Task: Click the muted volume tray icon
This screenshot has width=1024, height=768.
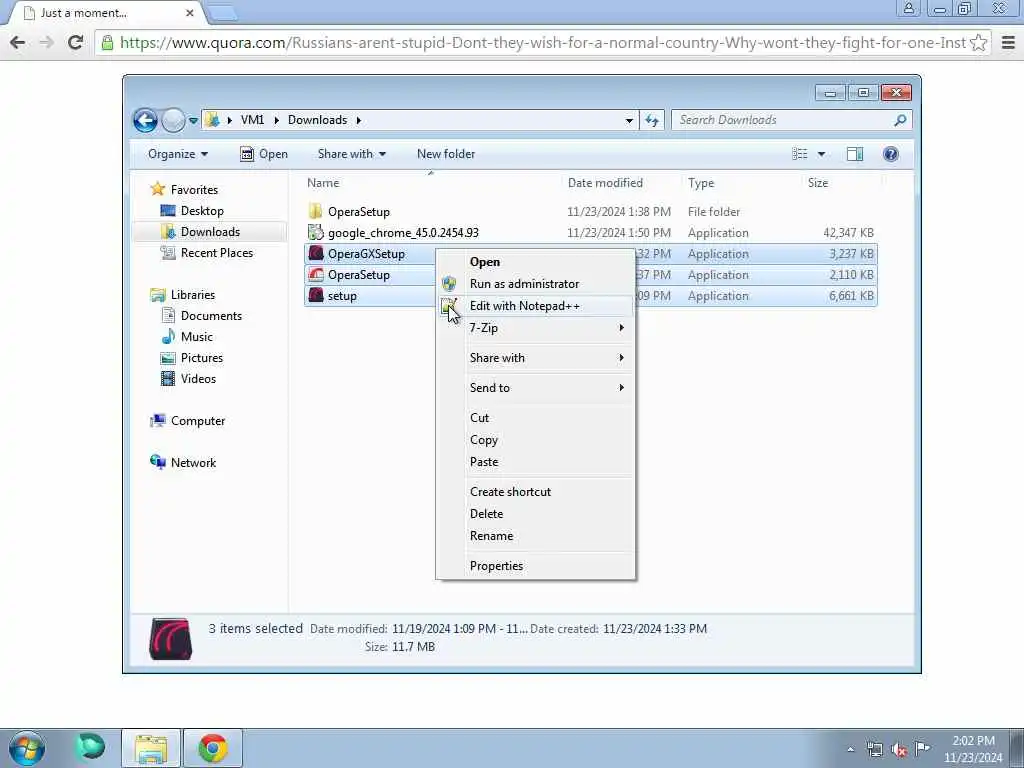Action: pyautogui.click(x=899, y=749)
